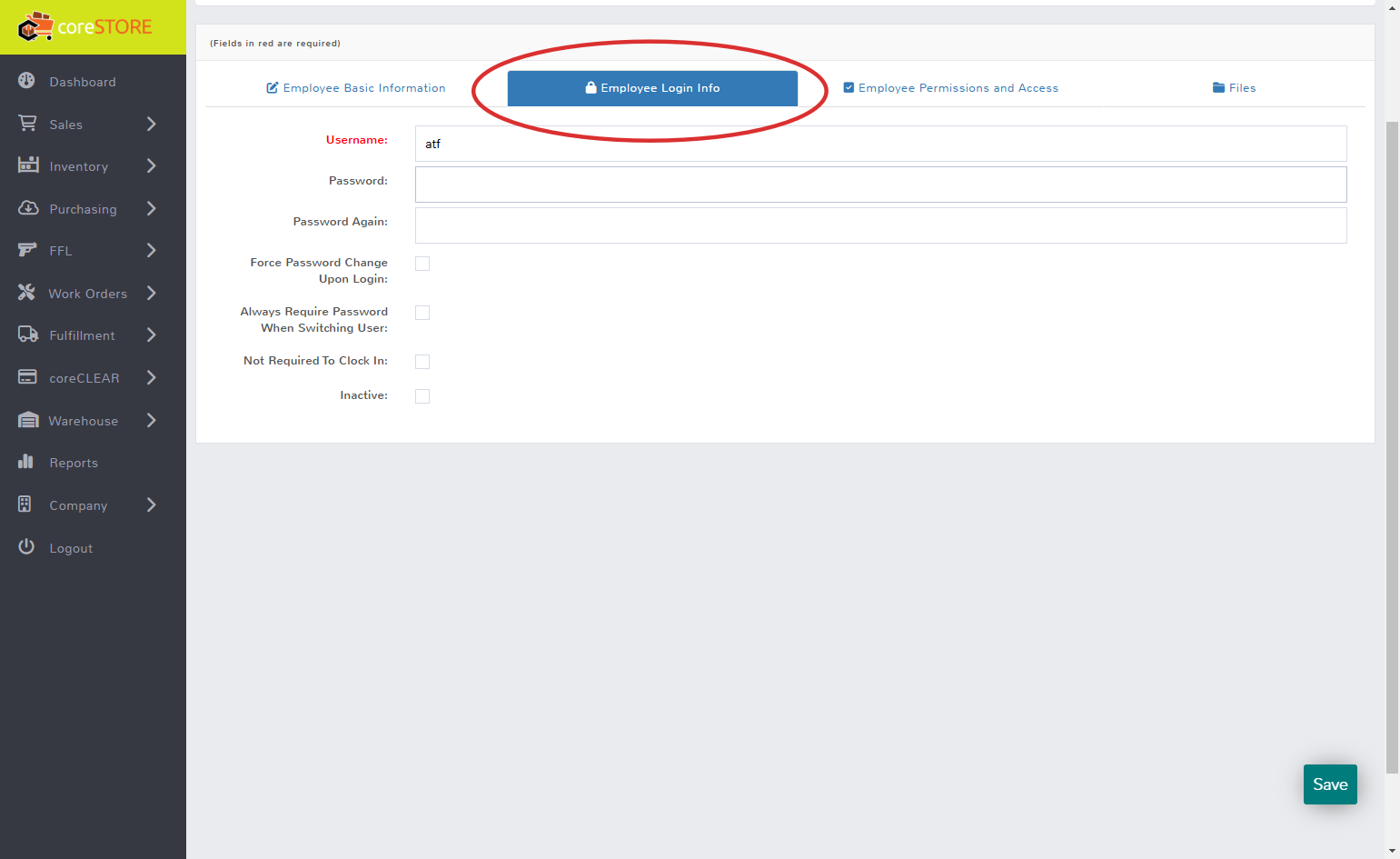Click the Password Again input field
Image resolution: width=1400 pixels, height=859 pixels.
click(x=880, y=225)
